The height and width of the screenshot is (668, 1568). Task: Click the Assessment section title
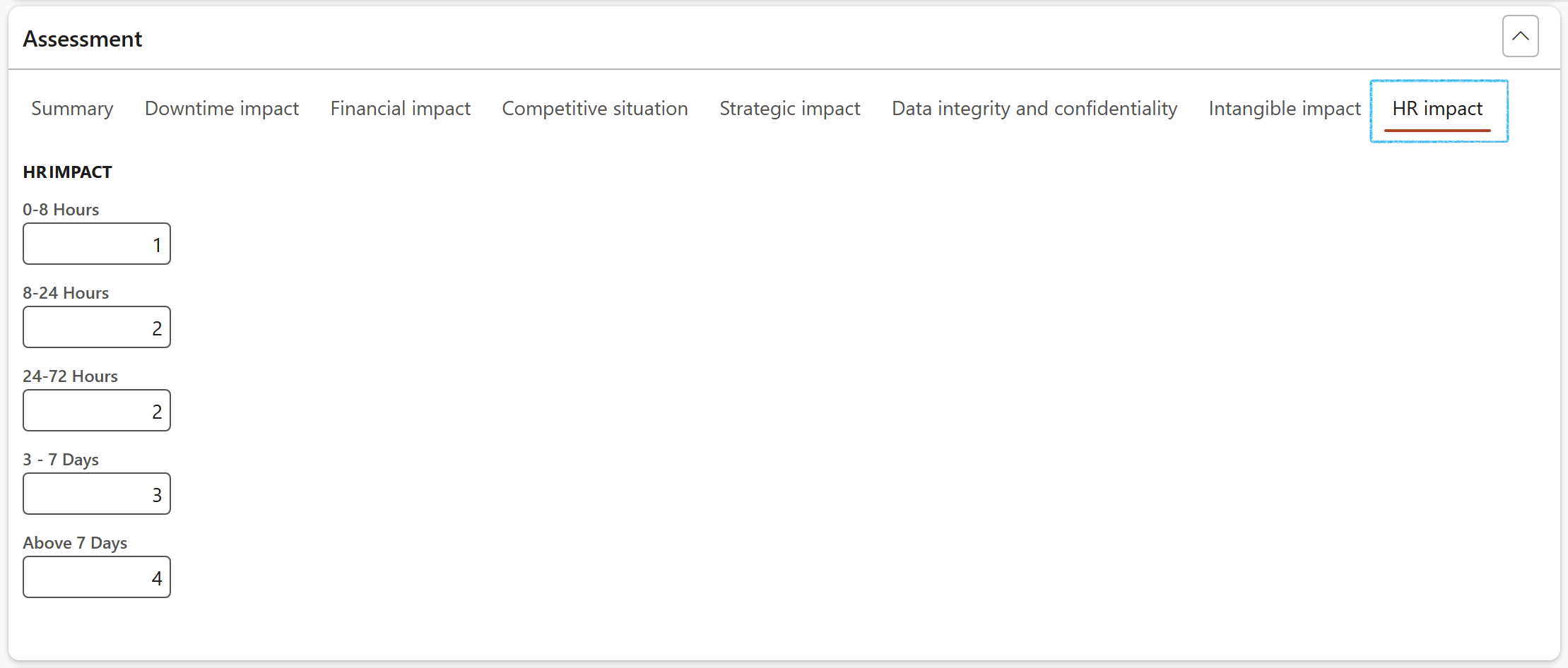pos(83,39)
